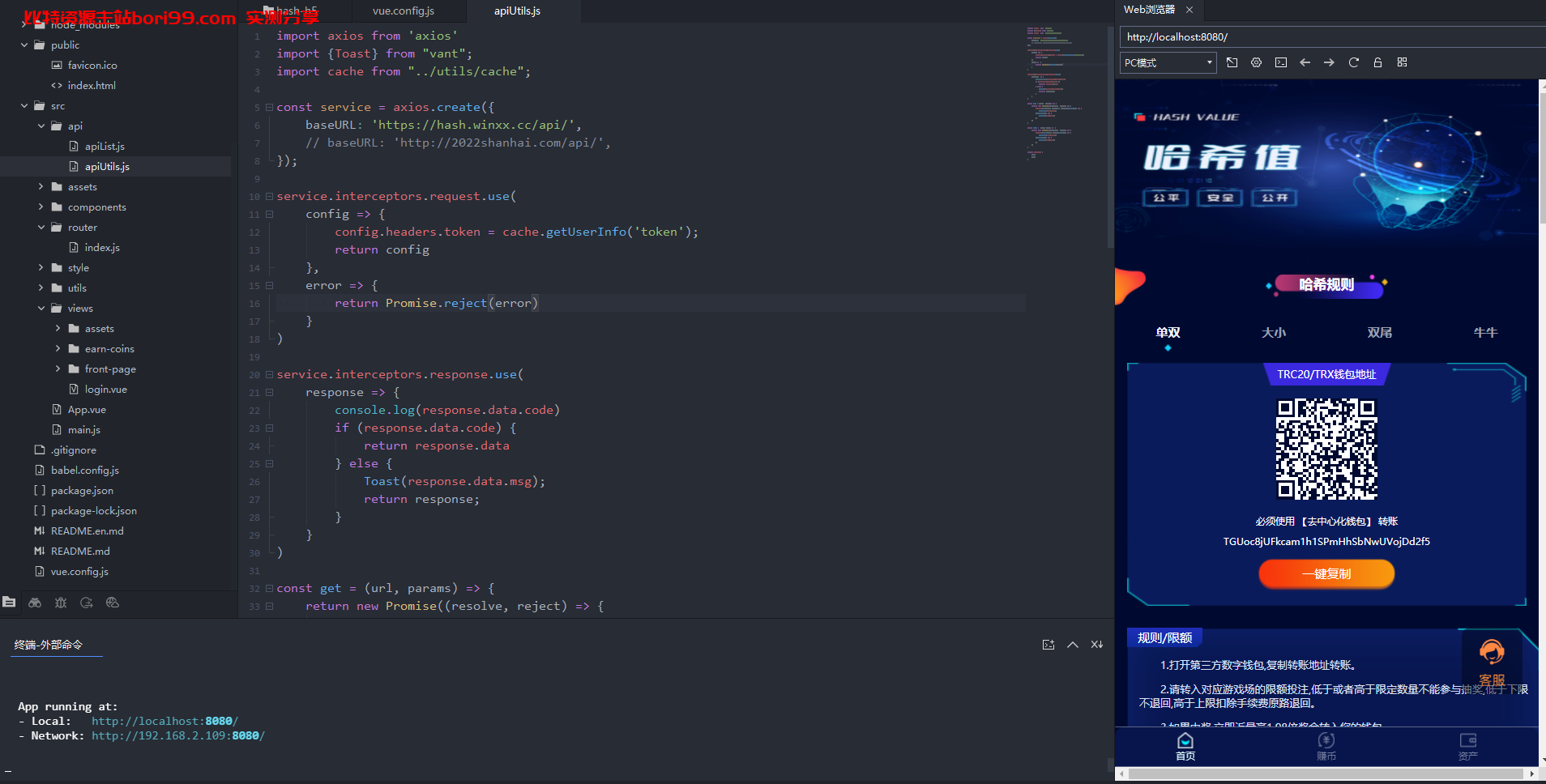1546x784 pixels.
Task: Fold the if block at line 23
Action: (x=269, y=428)
